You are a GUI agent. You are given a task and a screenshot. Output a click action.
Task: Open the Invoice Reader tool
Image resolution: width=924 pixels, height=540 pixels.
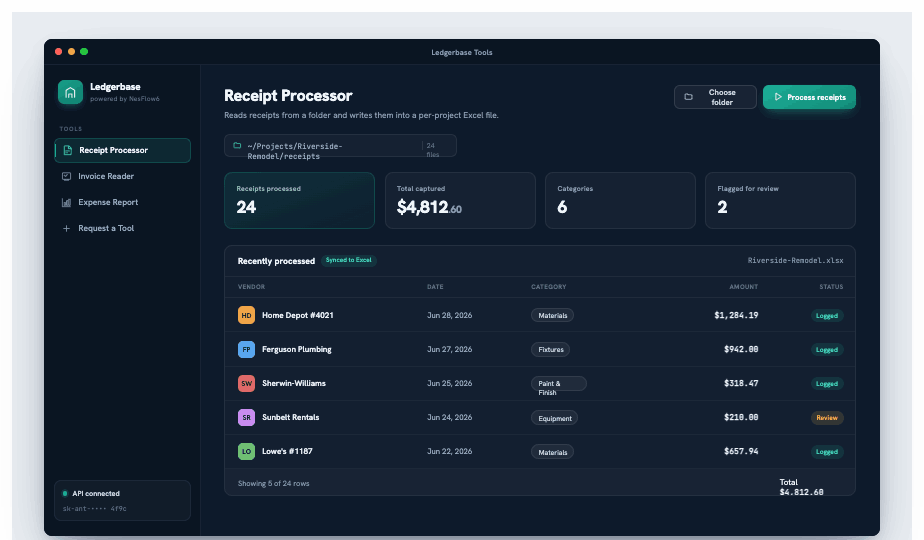(x=123, y=176)
